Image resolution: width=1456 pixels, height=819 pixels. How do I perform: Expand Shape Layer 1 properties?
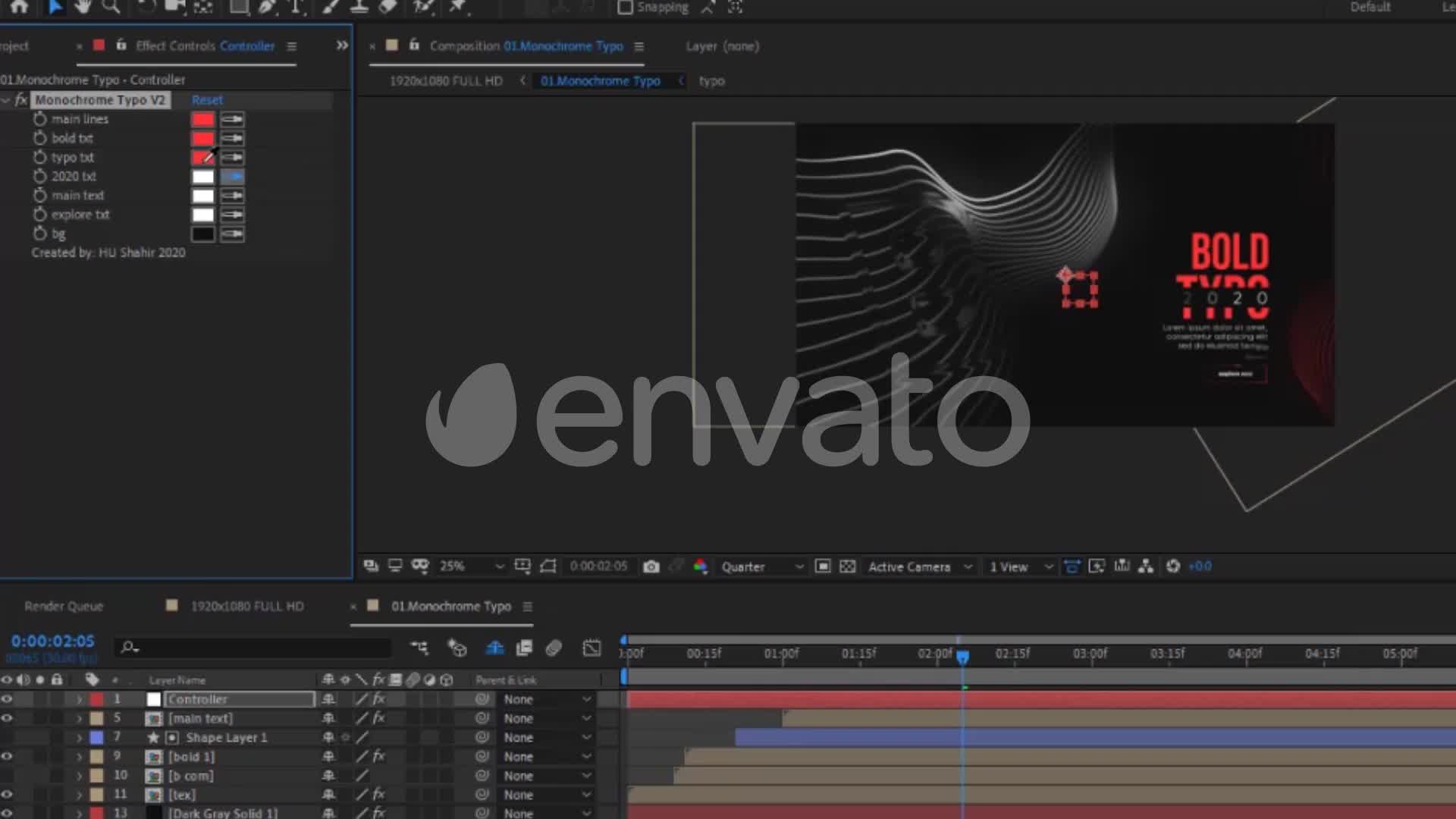[x=79, y=737]
